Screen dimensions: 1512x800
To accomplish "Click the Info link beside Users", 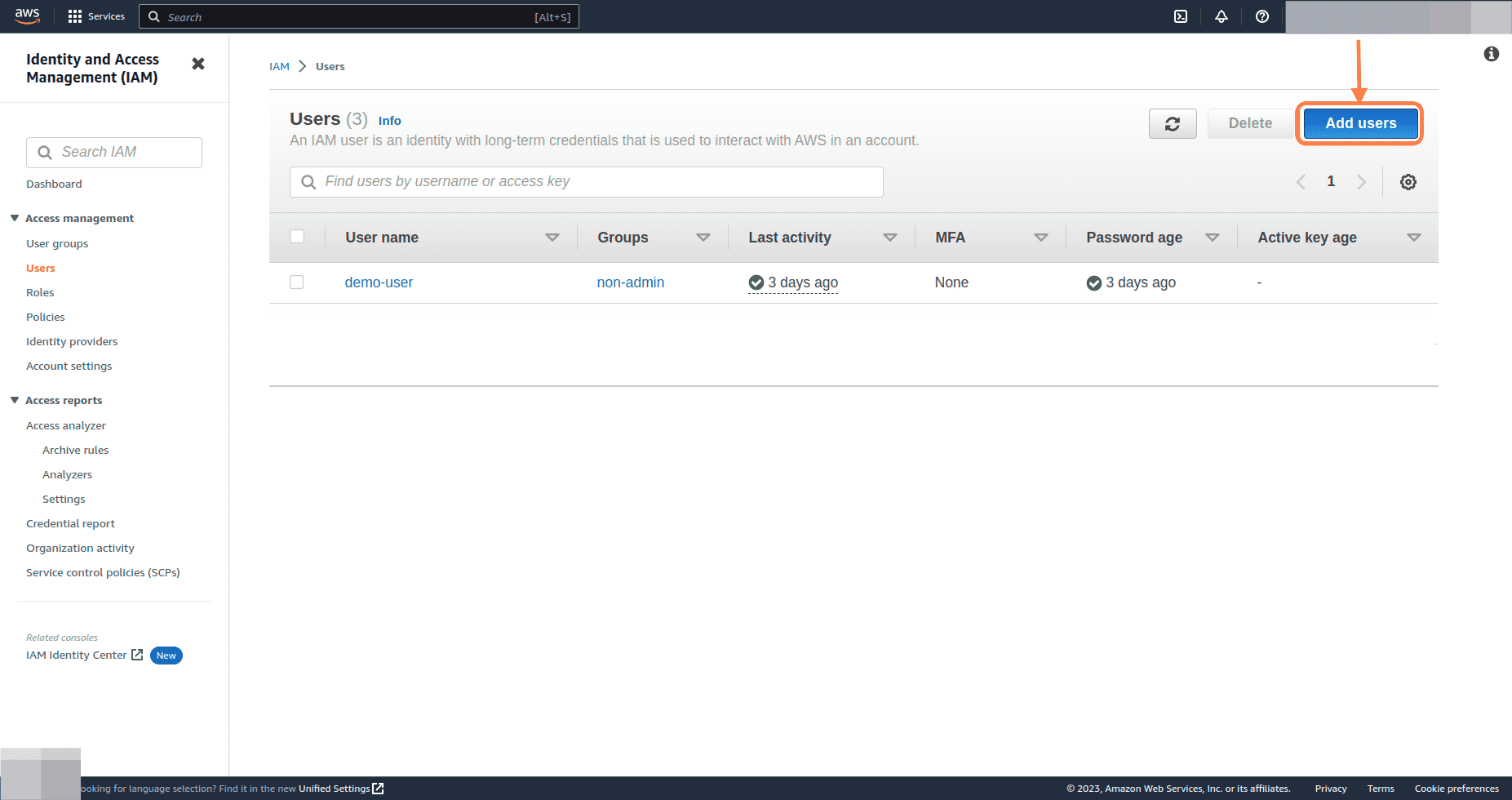I will tap(389, 121).
